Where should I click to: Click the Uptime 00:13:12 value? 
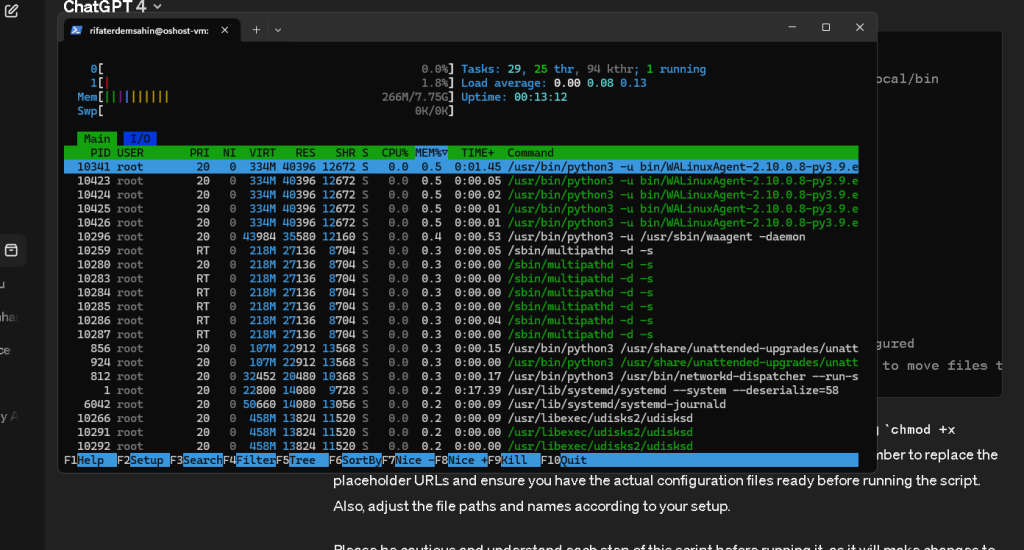540,97
